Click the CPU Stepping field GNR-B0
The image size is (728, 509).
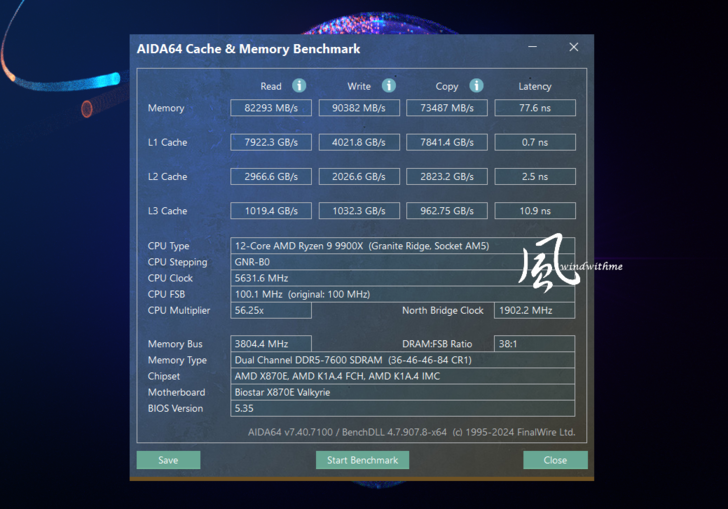pos(403,262)
